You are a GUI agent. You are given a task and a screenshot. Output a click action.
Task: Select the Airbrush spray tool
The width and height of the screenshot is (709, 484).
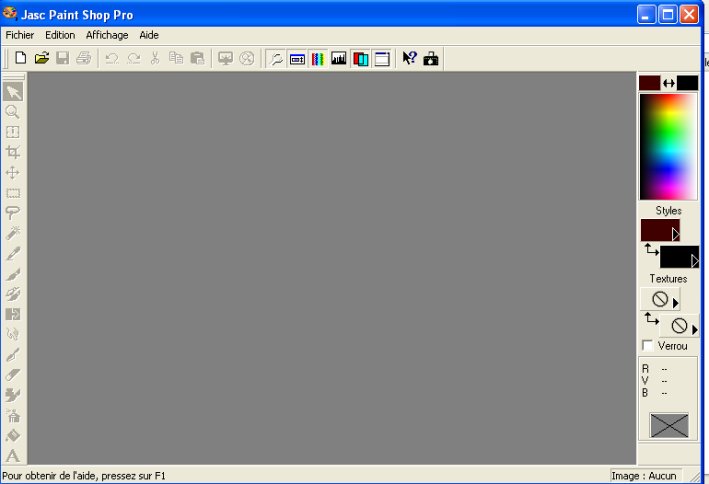click(x=13, y=416)
